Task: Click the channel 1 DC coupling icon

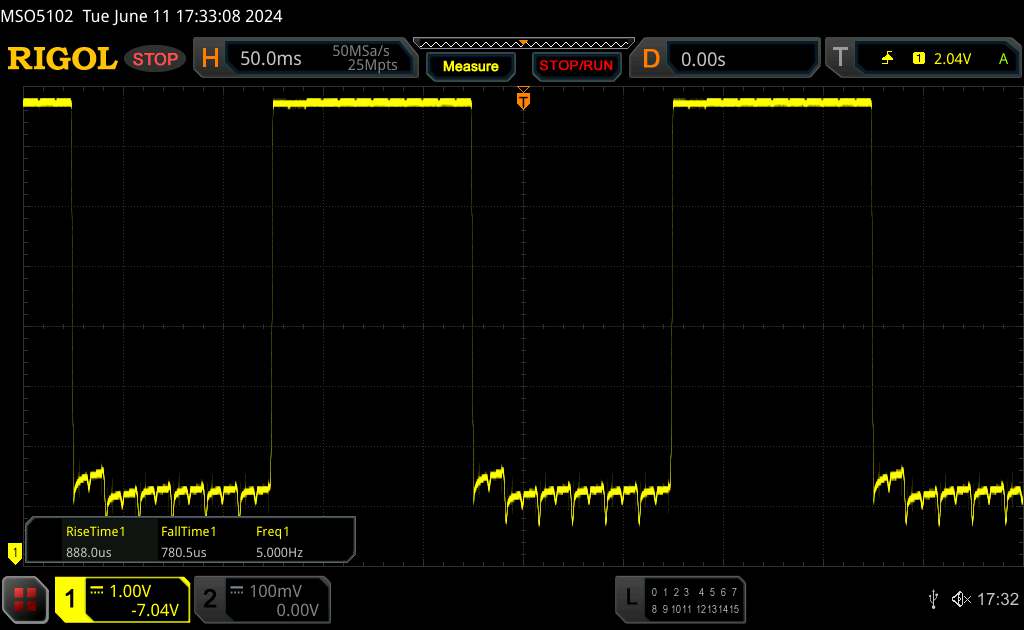Action: pyautogui.click(x=97, y=590)
